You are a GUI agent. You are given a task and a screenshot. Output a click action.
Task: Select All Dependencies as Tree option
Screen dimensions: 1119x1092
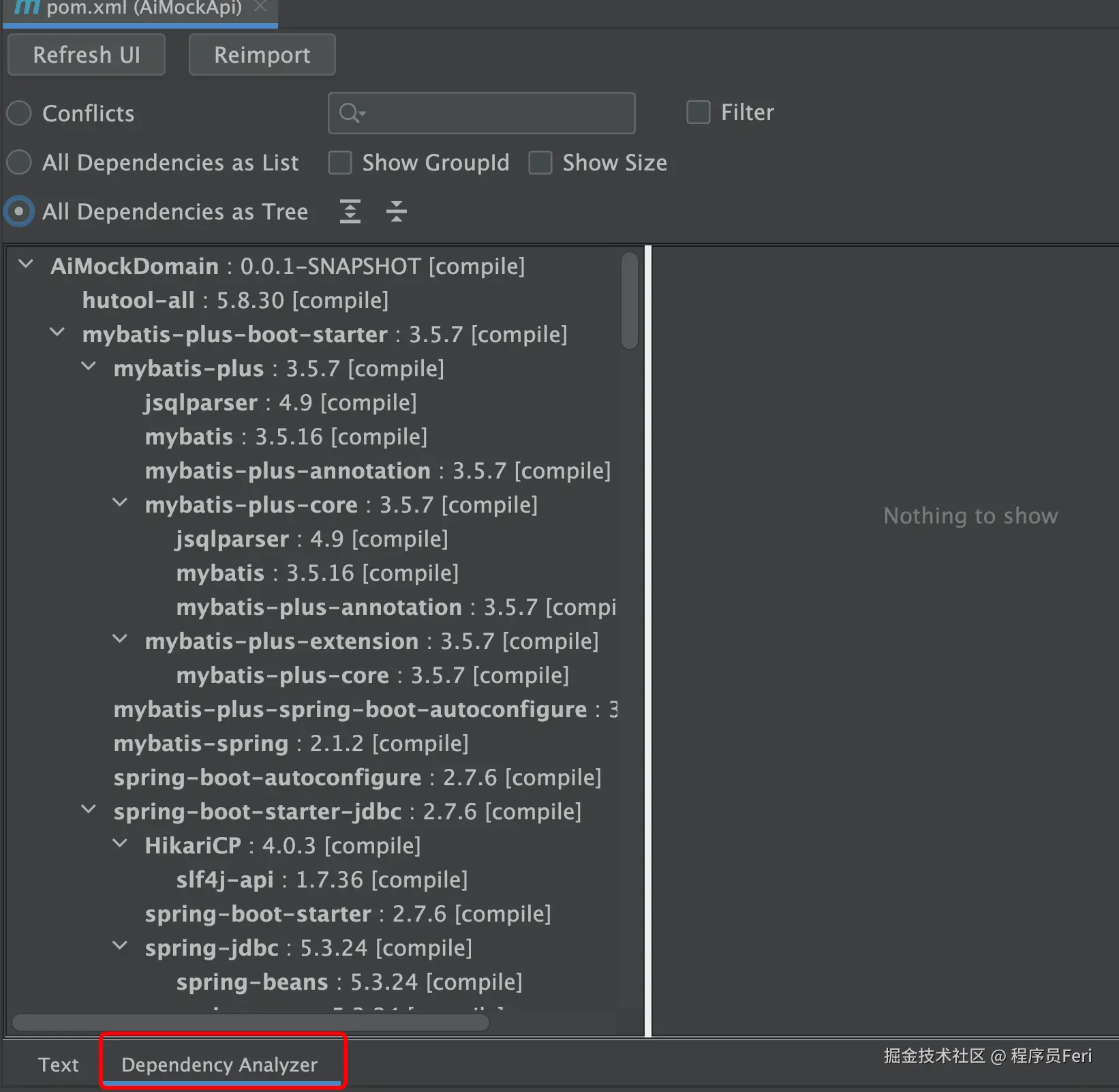click(x=19, y=211)
